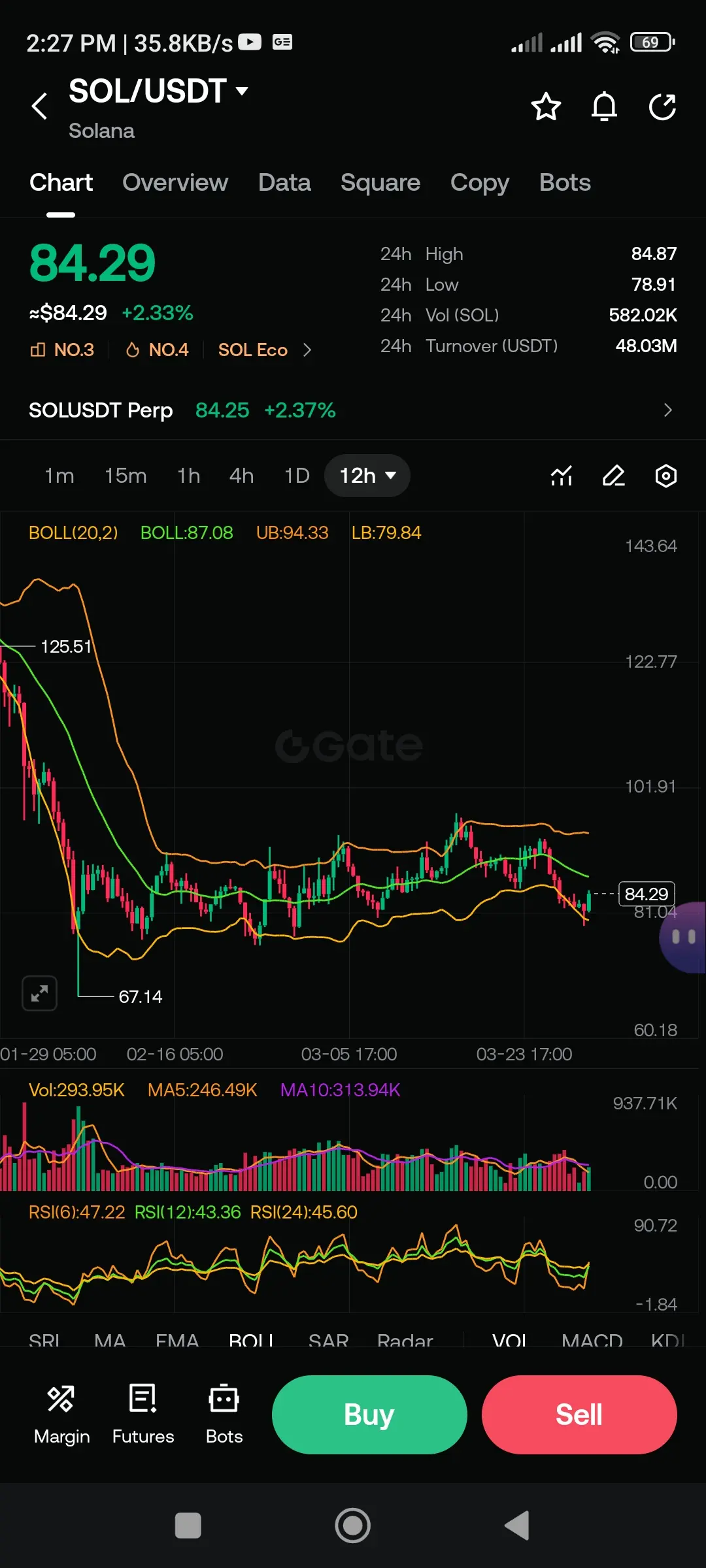Open the Copy tab
The height and width of the screenshot is (1568, 706).
(x=480, y=183)
